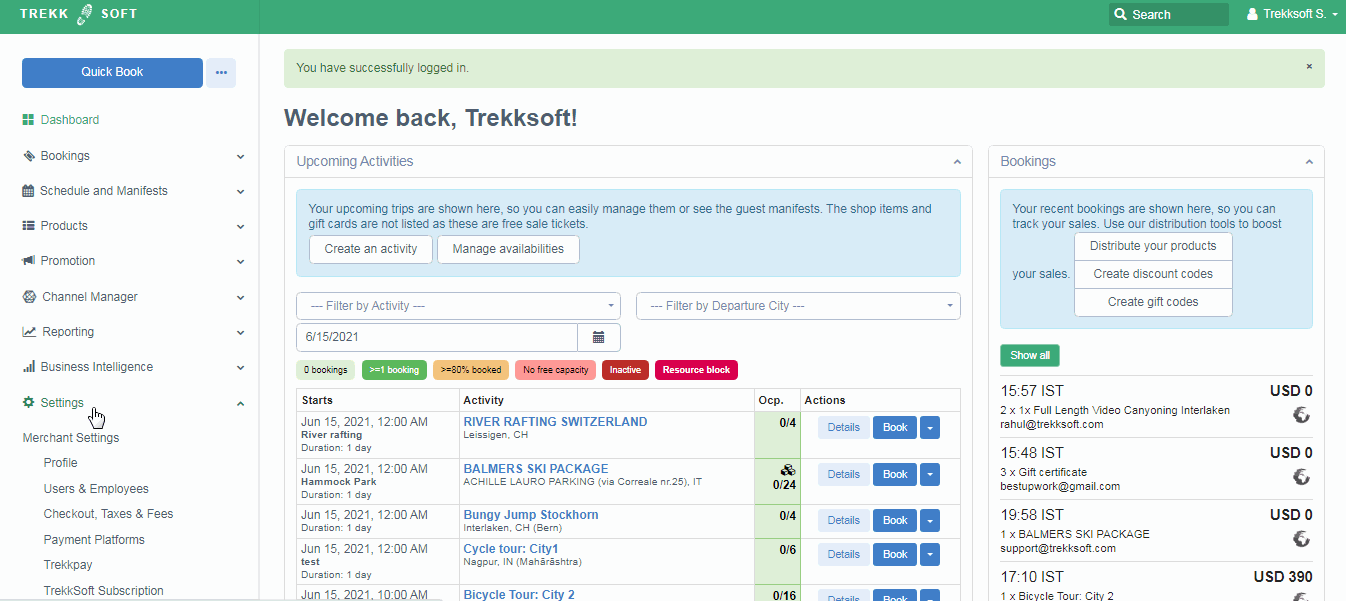Click the Bookings tag icon in sidebar
The width and height of the screenshot is (1346, 601).
[x=26, y=155]
